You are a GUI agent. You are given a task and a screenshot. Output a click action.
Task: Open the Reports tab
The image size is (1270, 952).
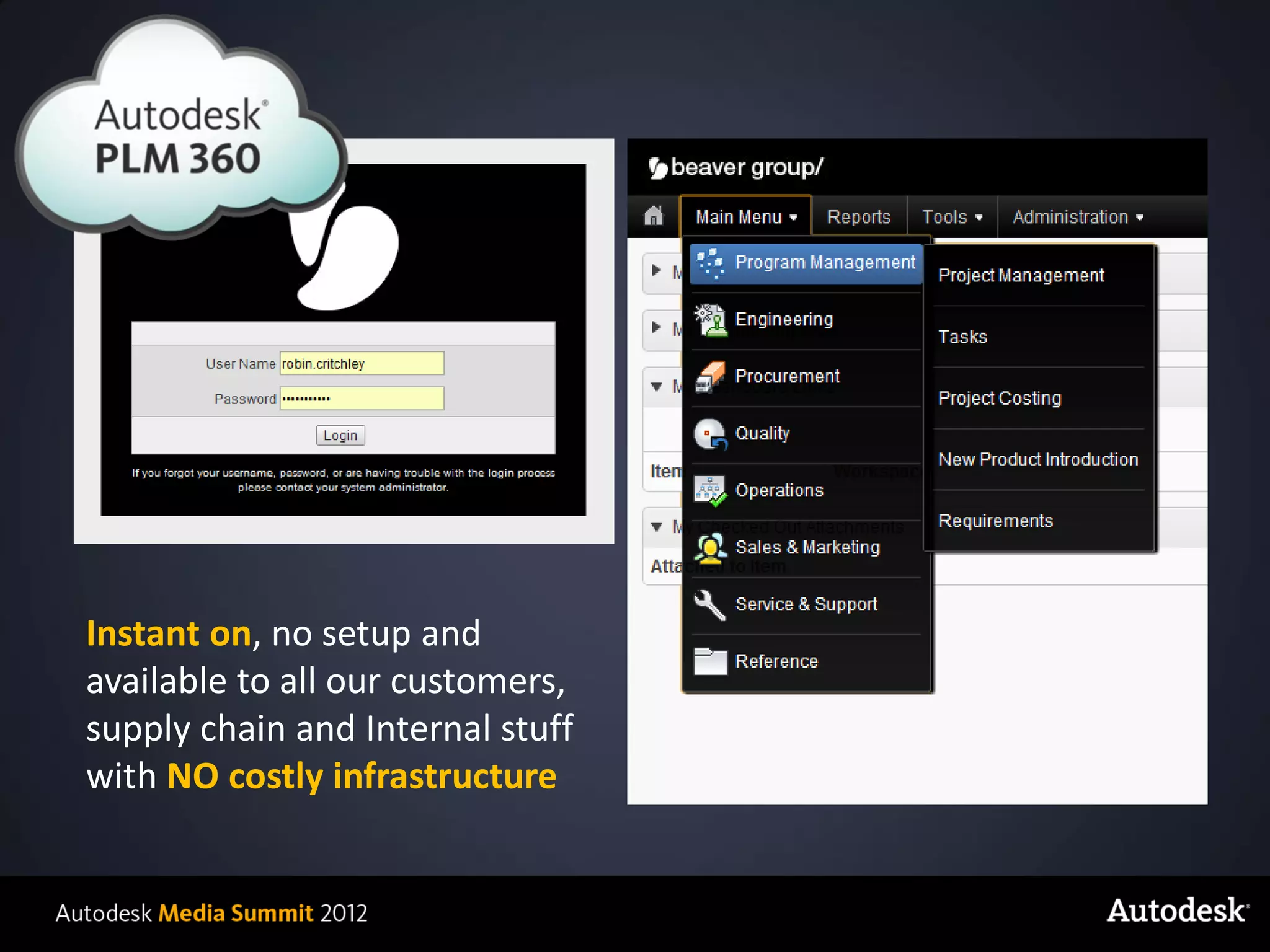coord(859,217)
